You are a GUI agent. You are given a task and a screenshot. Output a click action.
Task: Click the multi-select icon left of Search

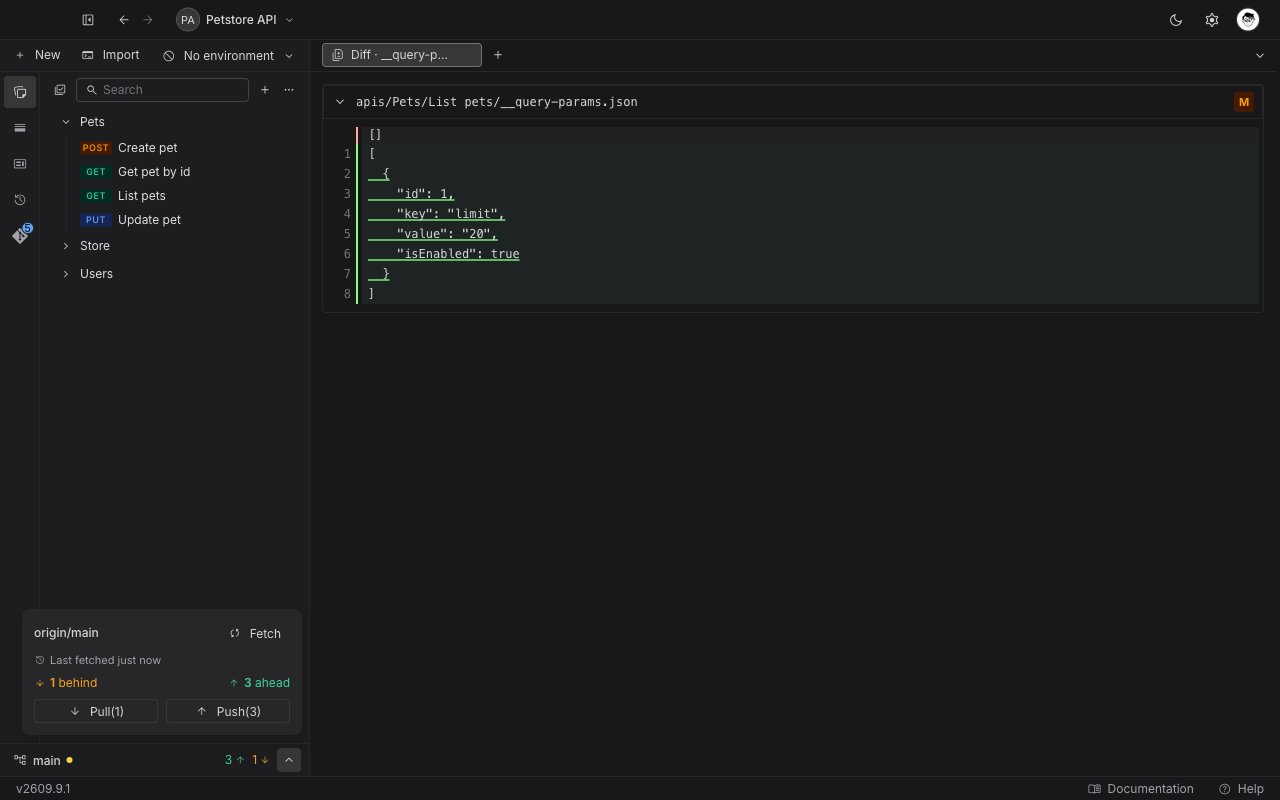60,90
